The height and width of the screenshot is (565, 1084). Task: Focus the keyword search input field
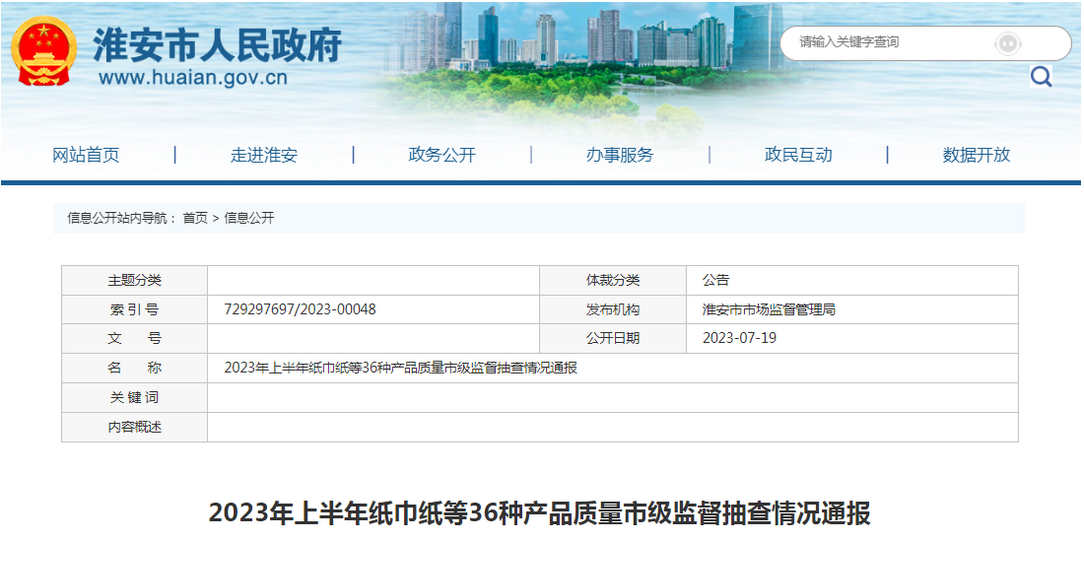coord(926,43)
